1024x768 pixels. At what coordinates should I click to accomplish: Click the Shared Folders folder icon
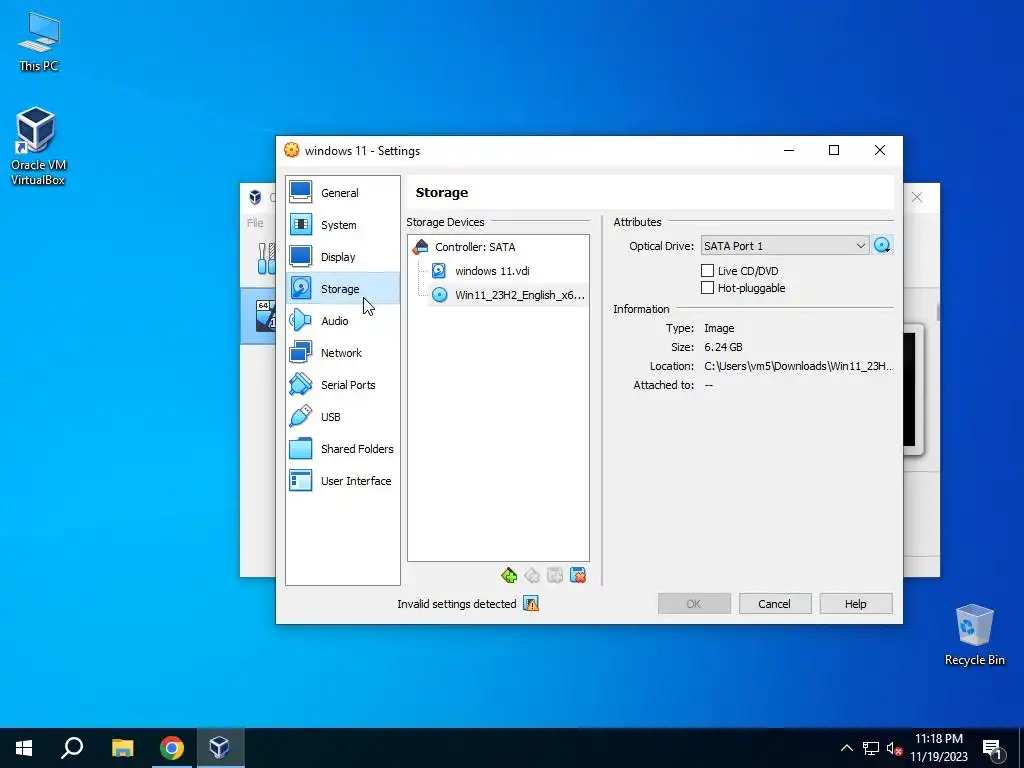click(300, 448)
